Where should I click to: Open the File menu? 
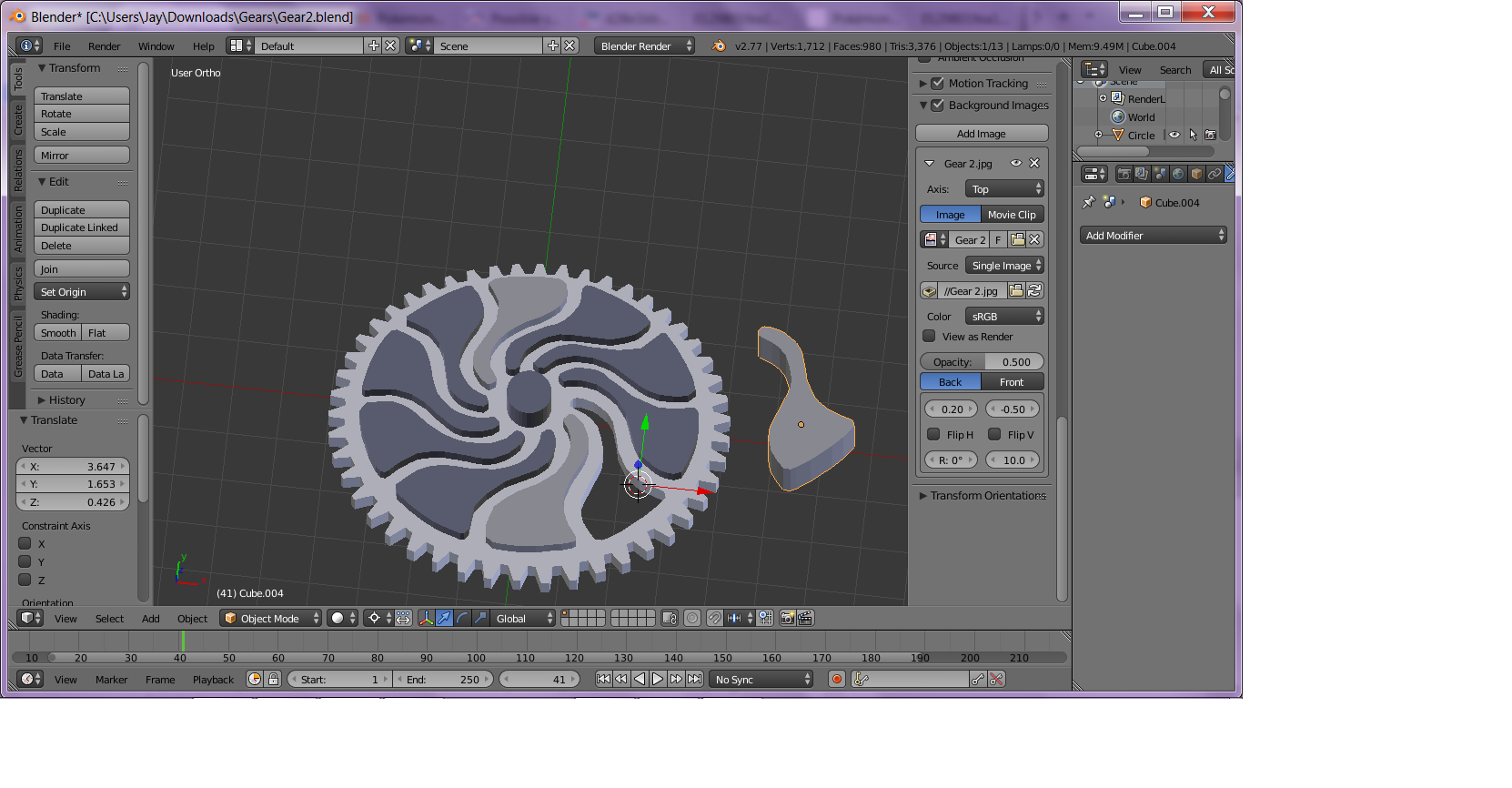click(62, 45)
